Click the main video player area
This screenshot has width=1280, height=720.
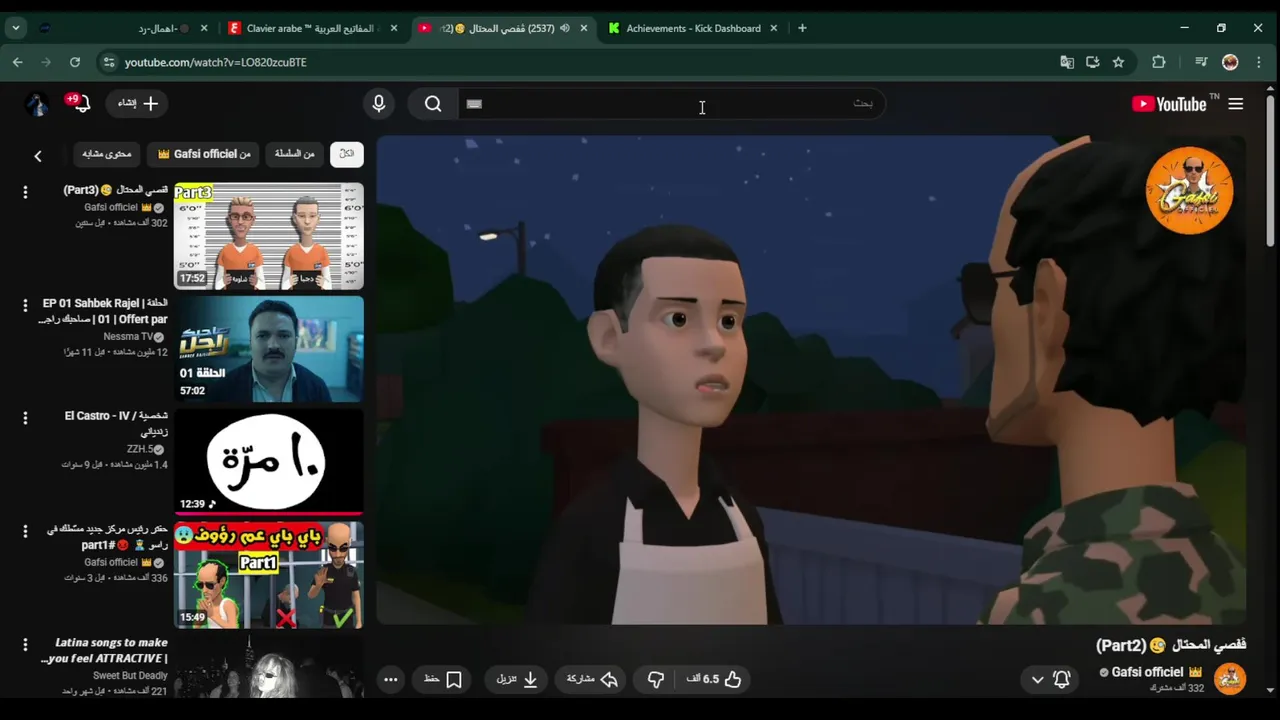pyautogui.click(x=811, y=380)
